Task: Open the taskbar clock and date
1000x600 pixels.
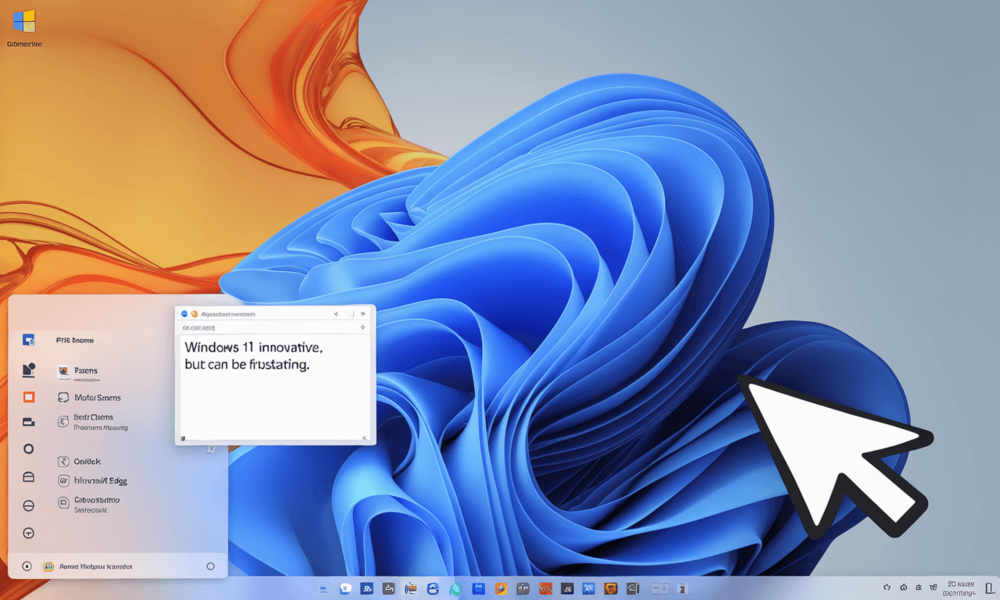Action: click(960, 589)
